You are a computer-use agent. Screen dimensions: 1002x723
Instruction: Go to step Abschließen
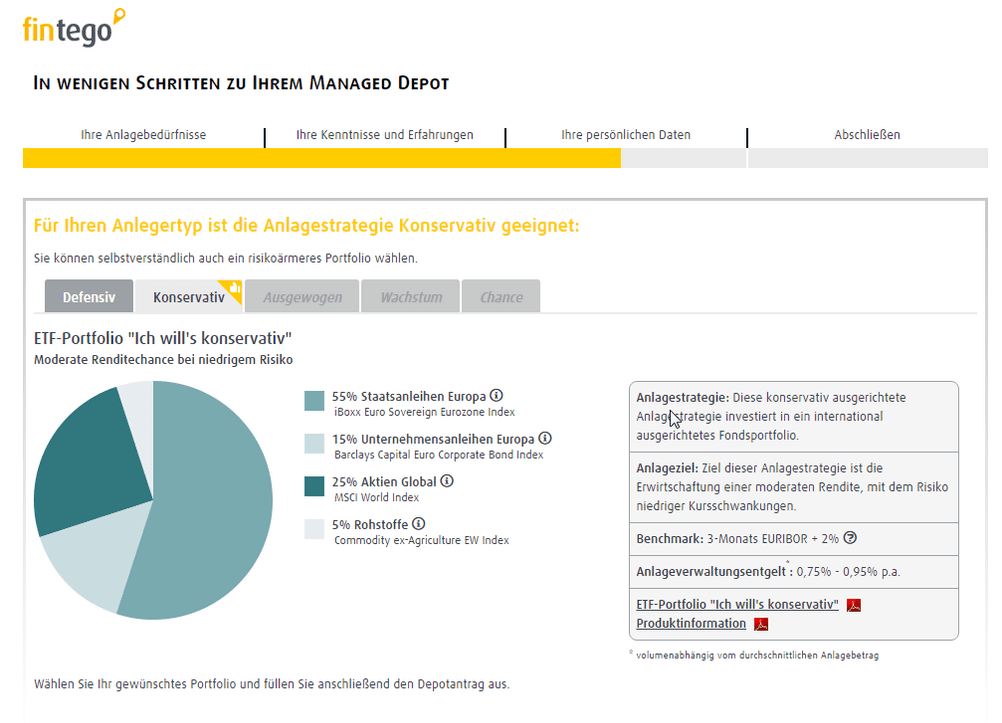pyautogui.click(x=867, y=135)
